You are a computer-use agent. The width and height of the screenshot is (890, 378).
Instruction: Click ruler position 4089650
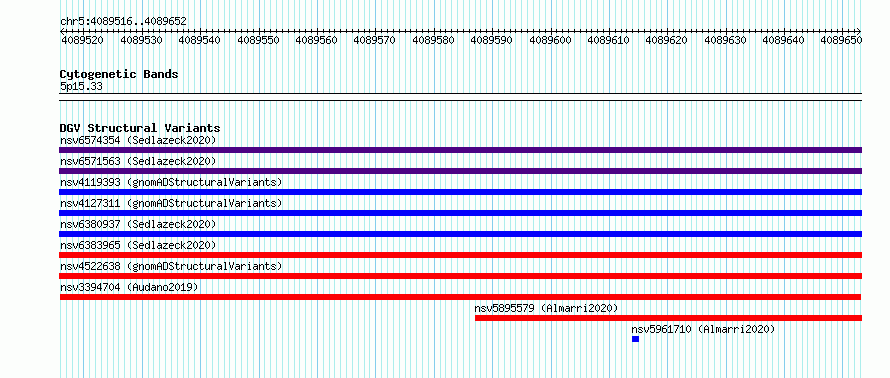point(842,40)
